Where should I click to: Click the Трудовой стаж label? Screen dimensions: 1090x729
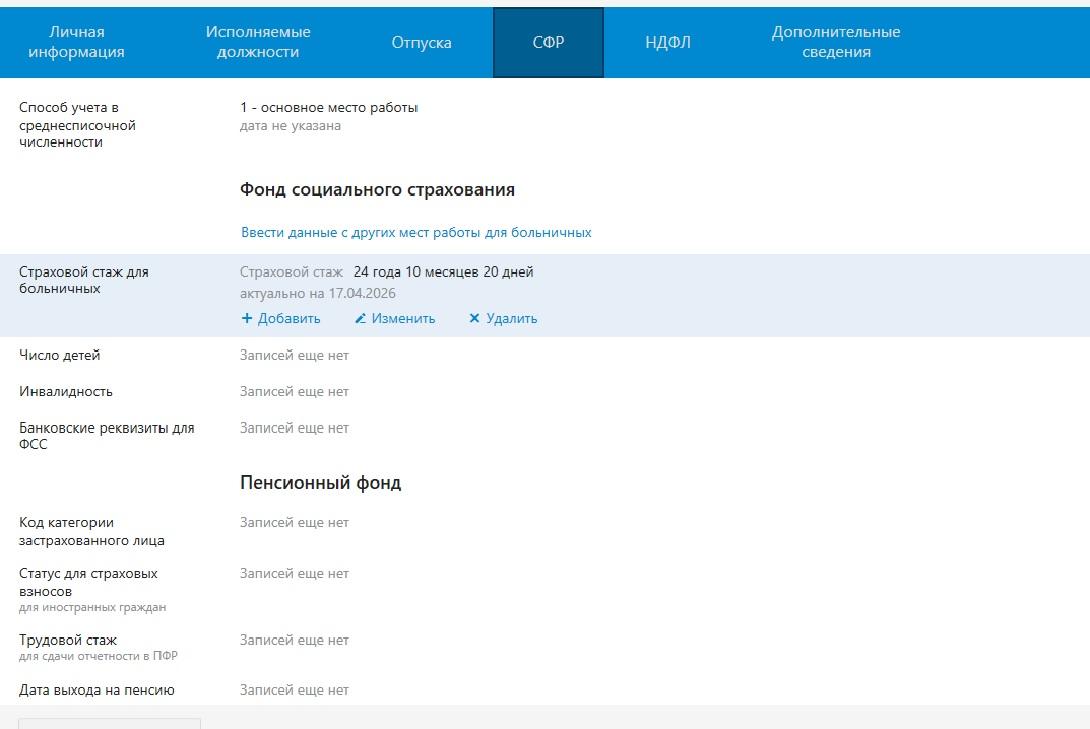coord(67,640)
